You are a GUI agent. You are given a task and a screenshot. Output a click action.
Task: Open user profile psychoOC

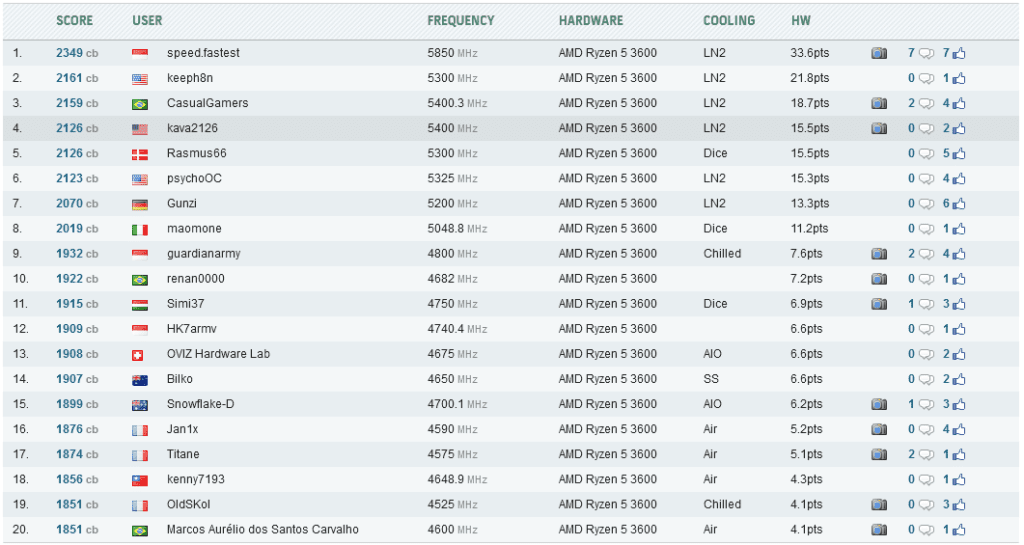click(194, 178)
